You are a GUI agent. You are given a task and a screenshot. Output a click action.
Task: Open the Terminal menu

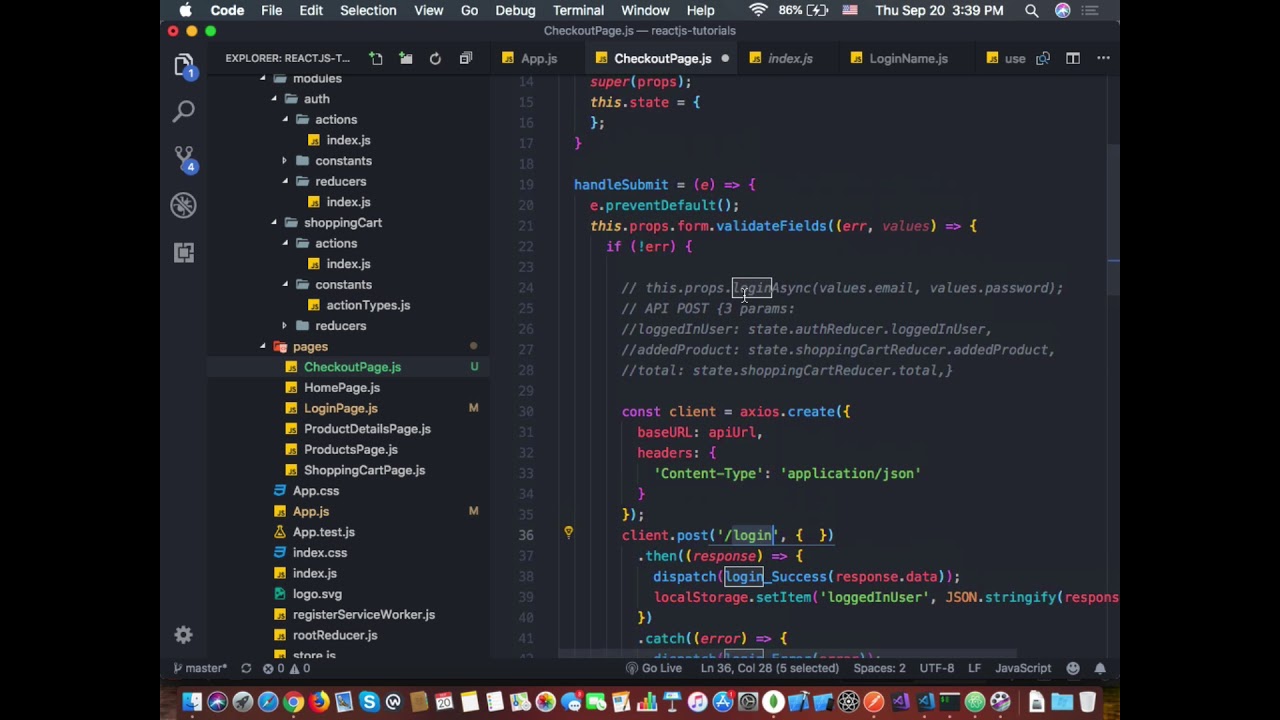coord(578,10)
